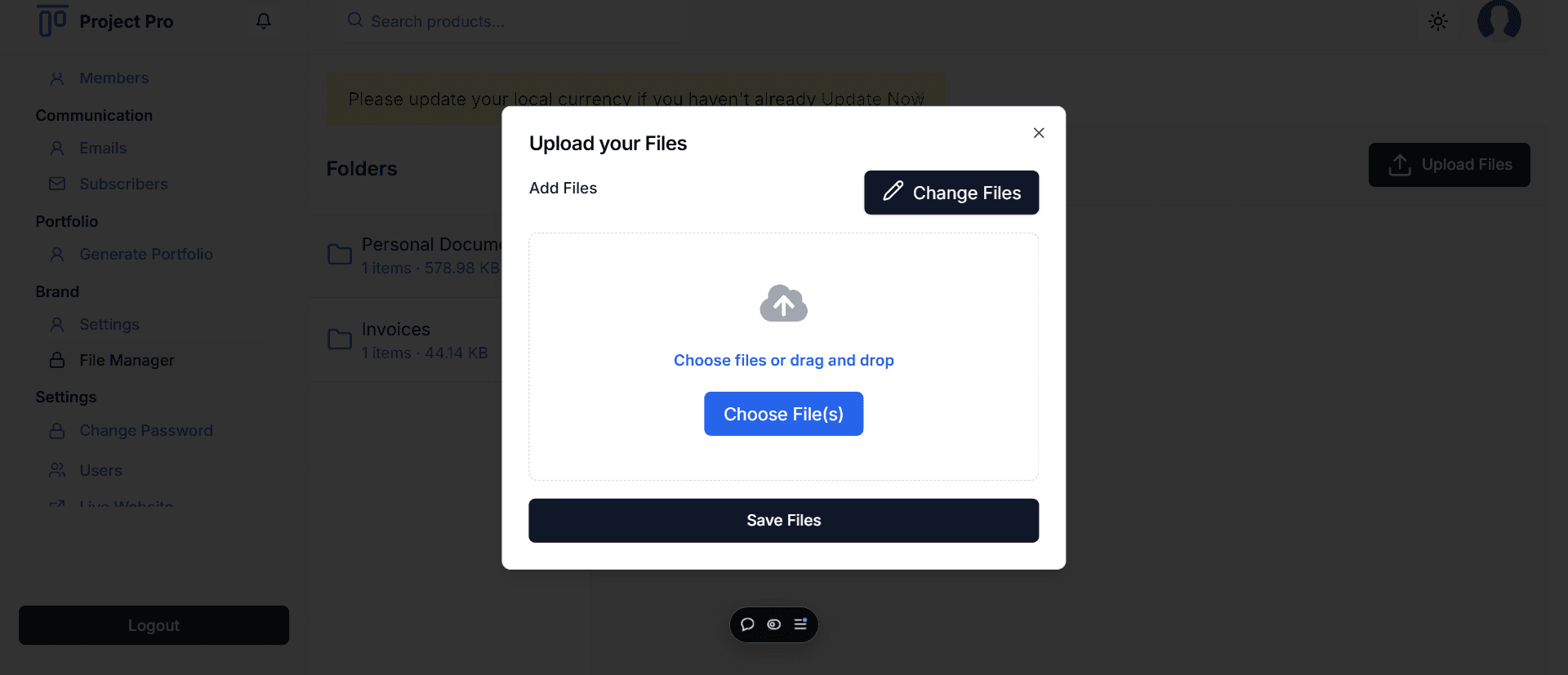
Task: Close the Upload your Files dialog
Action: 1038,133
